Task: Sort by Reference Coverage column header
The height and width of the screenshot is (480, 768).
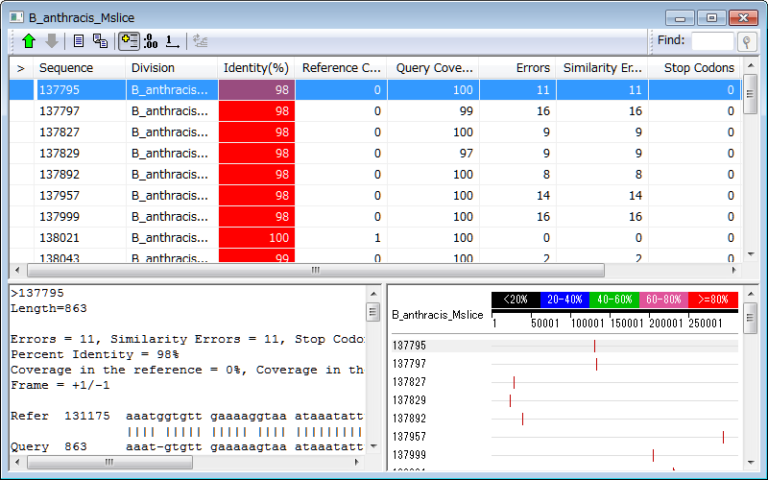Action: click(x=341, y=68)
